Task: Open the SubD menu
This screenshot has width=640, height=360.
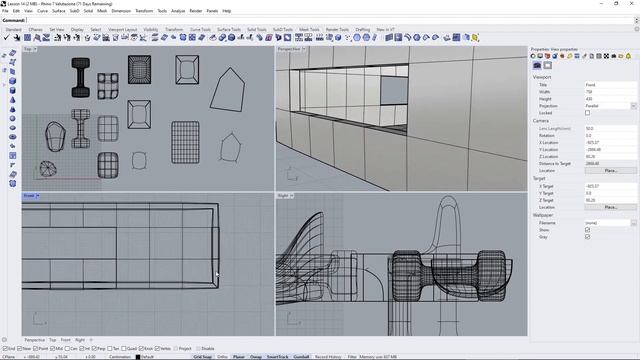Action: (x=74, y=11)
